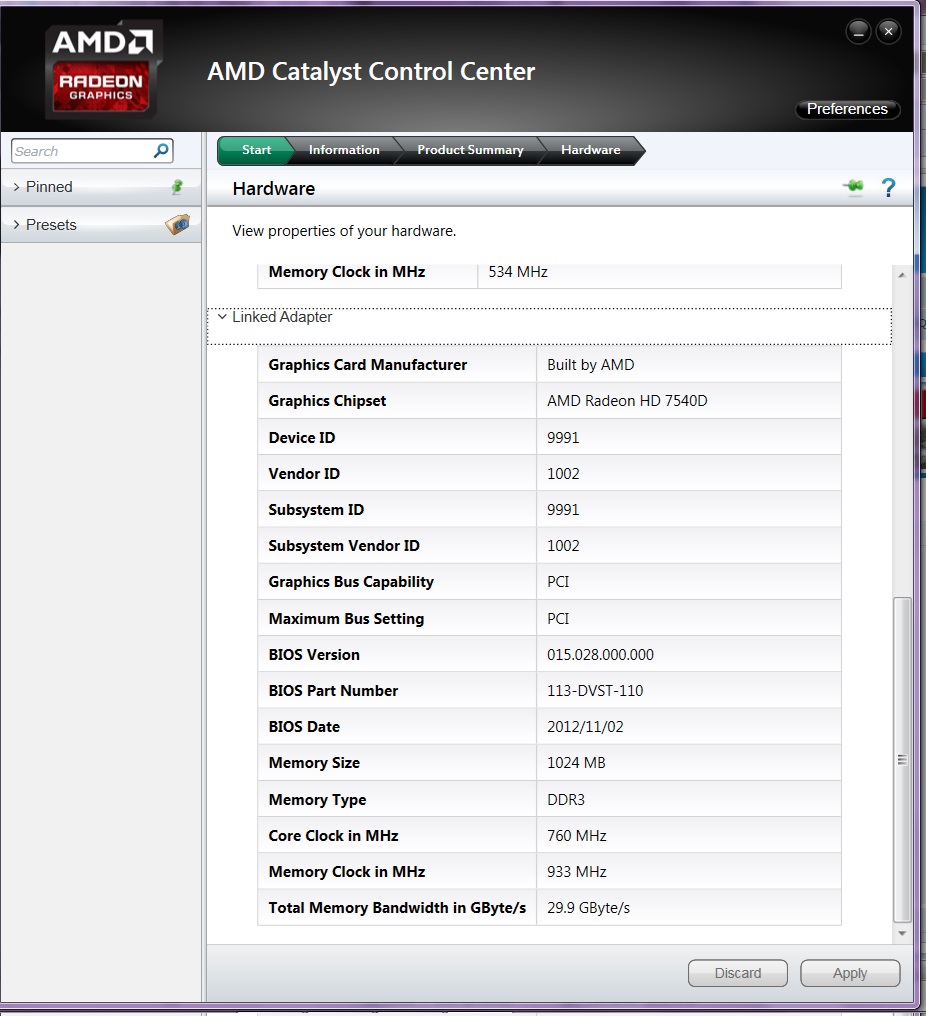
Task: Navigate to the Product Summary breadcrumb
Action: pos(469,150)
